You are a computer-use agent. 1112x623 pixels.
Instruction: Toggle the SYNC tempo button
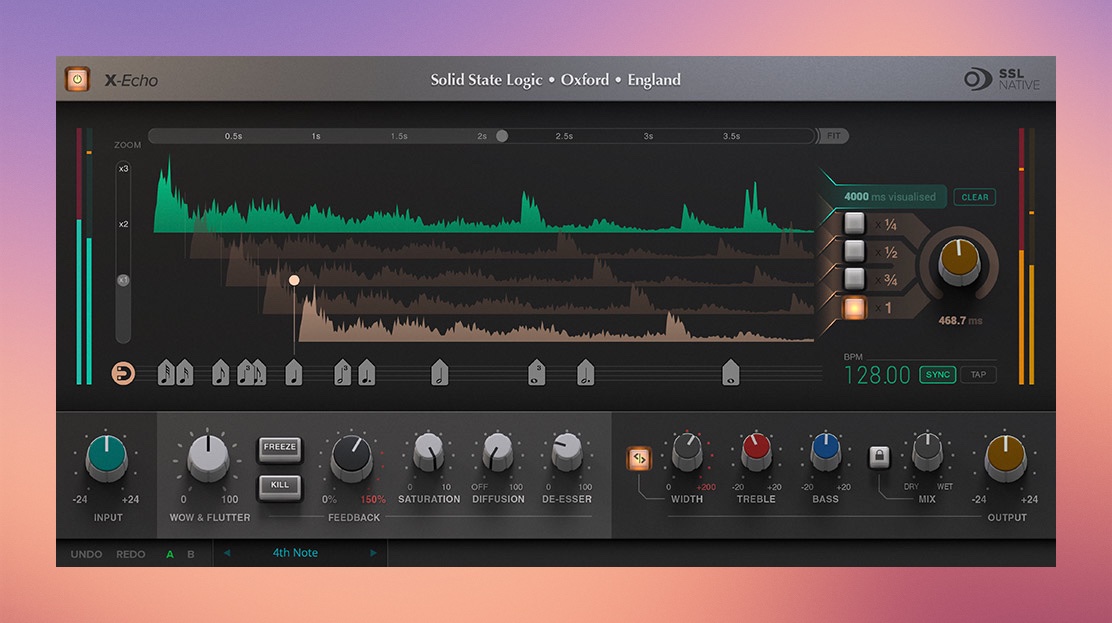click(x=937, y=375)
